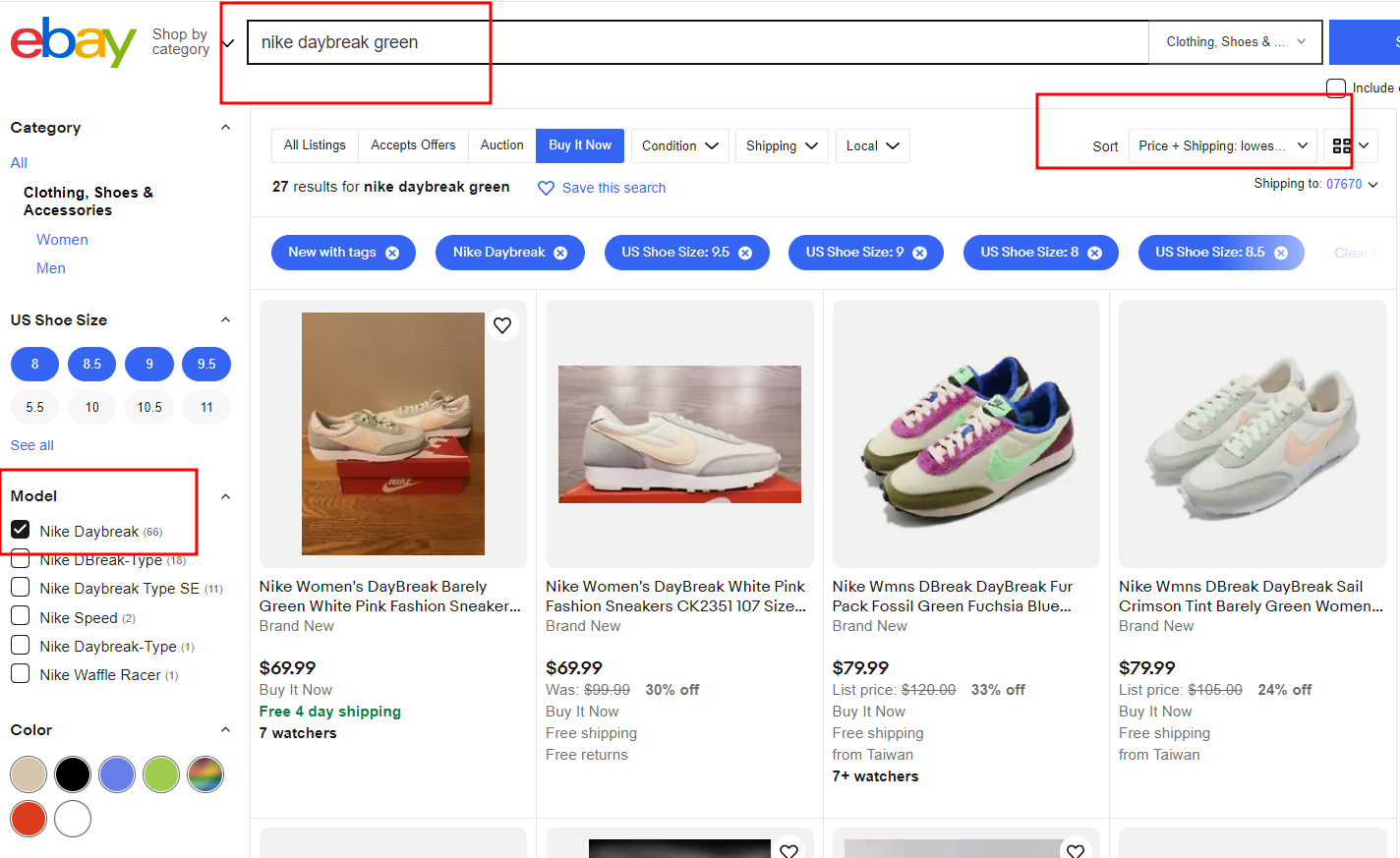This screenshot has height=858, width=1400.
Task: Open the Clothing, Shoes category selector
Action: (x=1237, y=42)
